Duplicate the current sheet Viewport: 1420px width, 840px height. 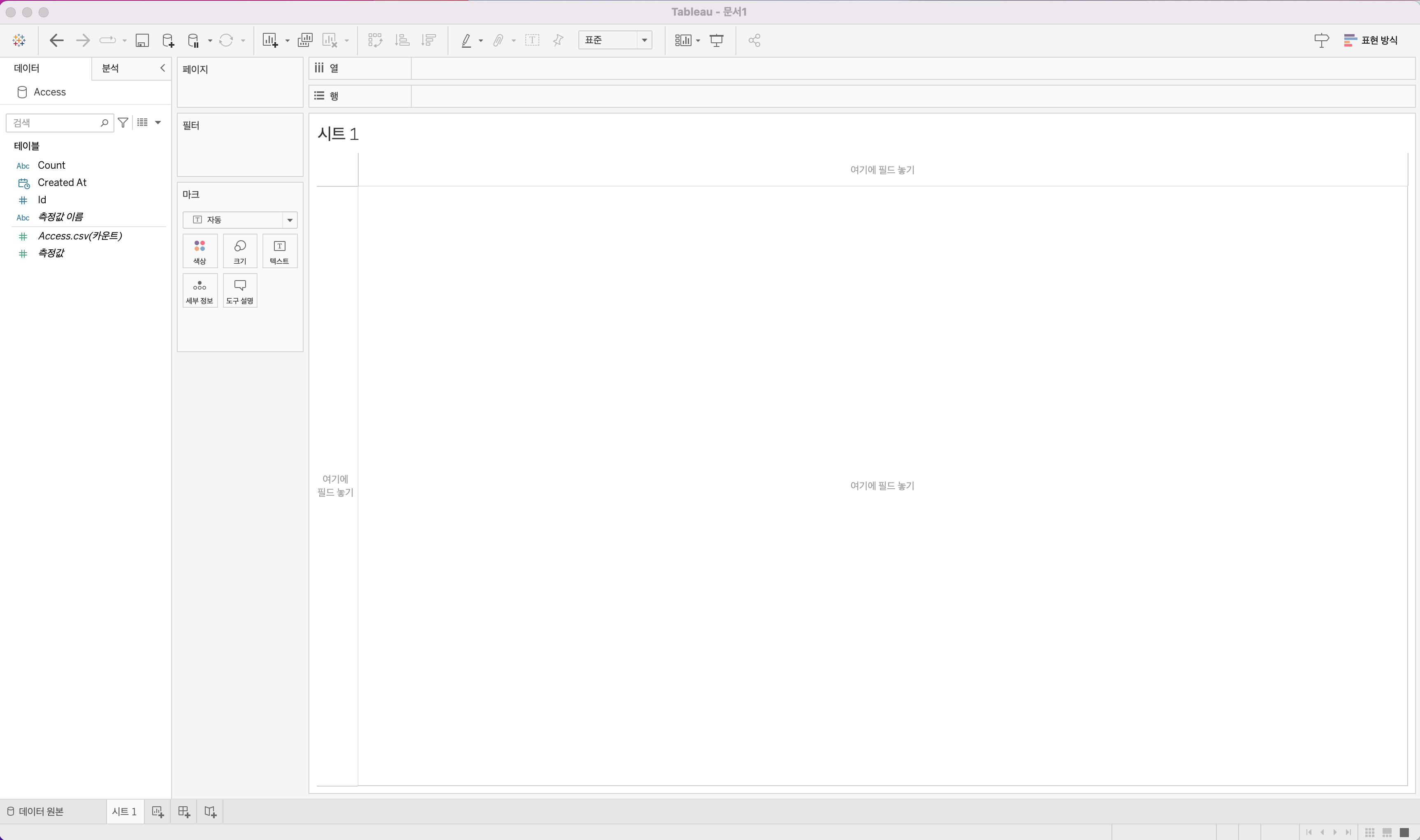[x=305, y=40]
